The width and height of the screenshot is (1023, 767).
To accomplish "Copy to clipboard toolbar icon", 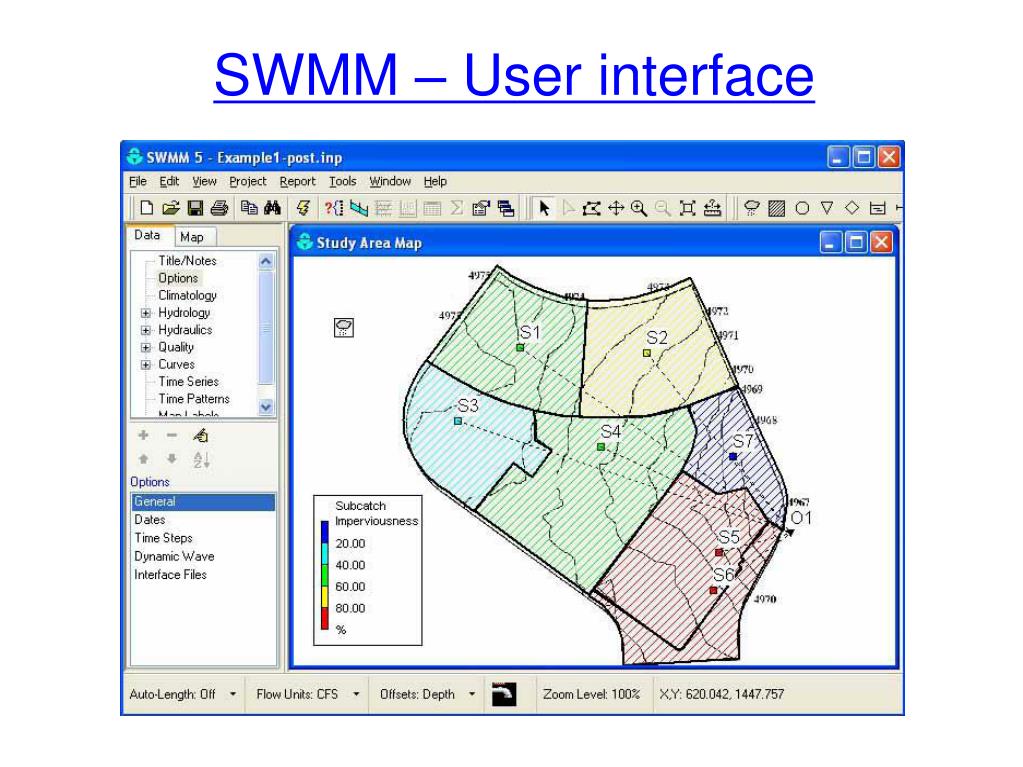I will coord(249,208).
